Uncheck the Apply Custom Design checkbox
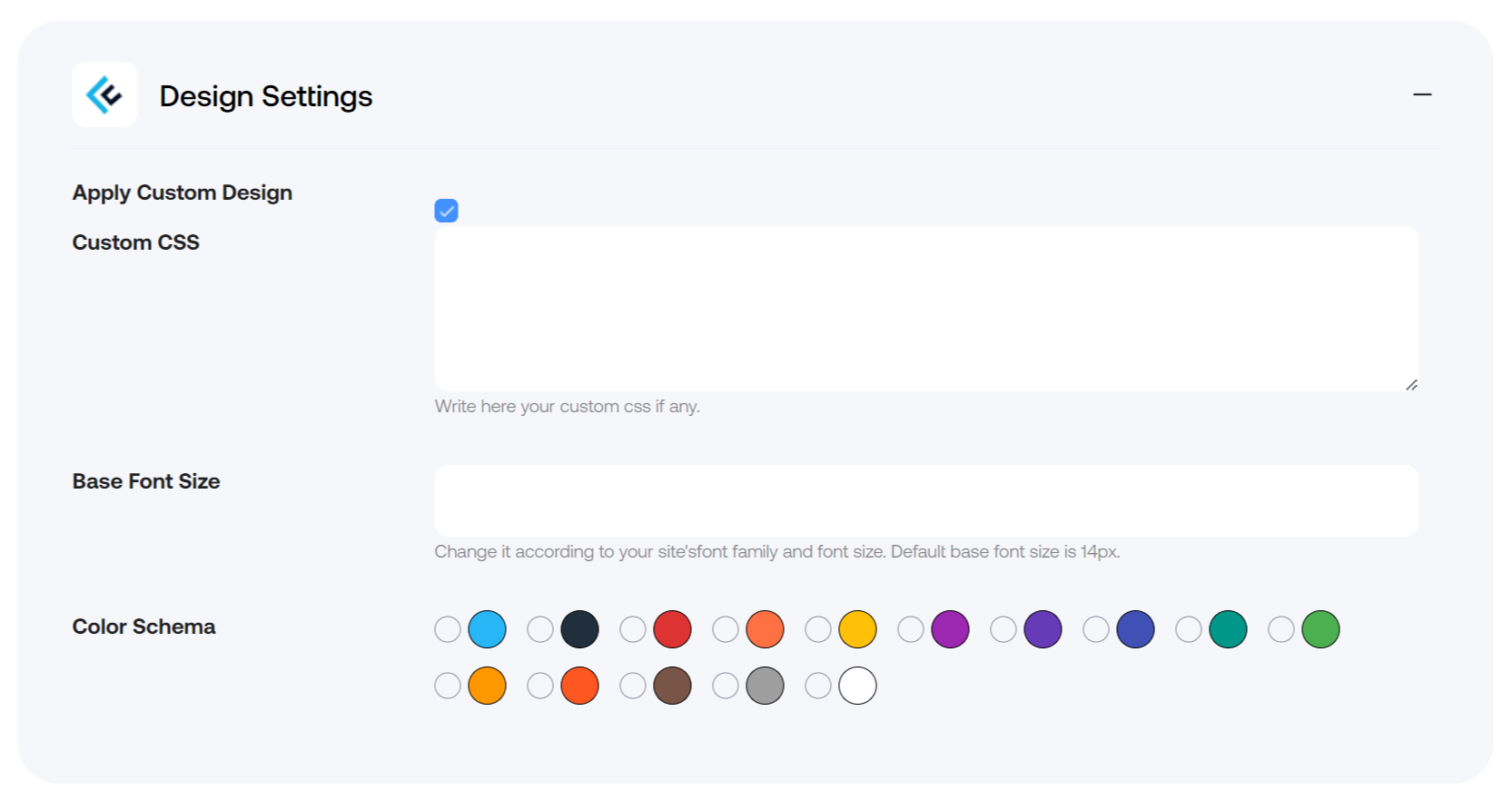This screenshot has height=810, width=1512. tap(446, 211)
